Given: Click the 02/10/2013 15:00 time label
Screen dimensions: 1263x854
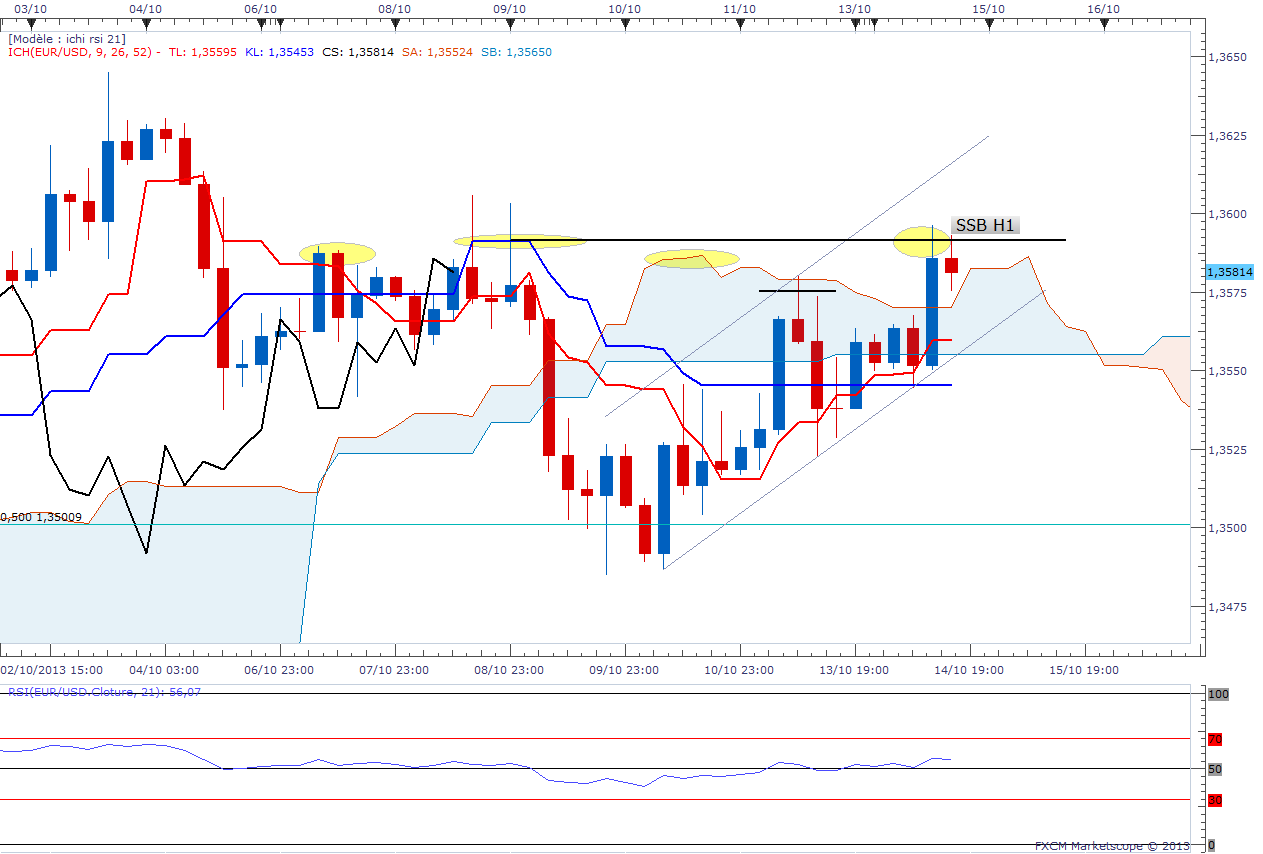Looking at the screenshot, I should (50, 670).
